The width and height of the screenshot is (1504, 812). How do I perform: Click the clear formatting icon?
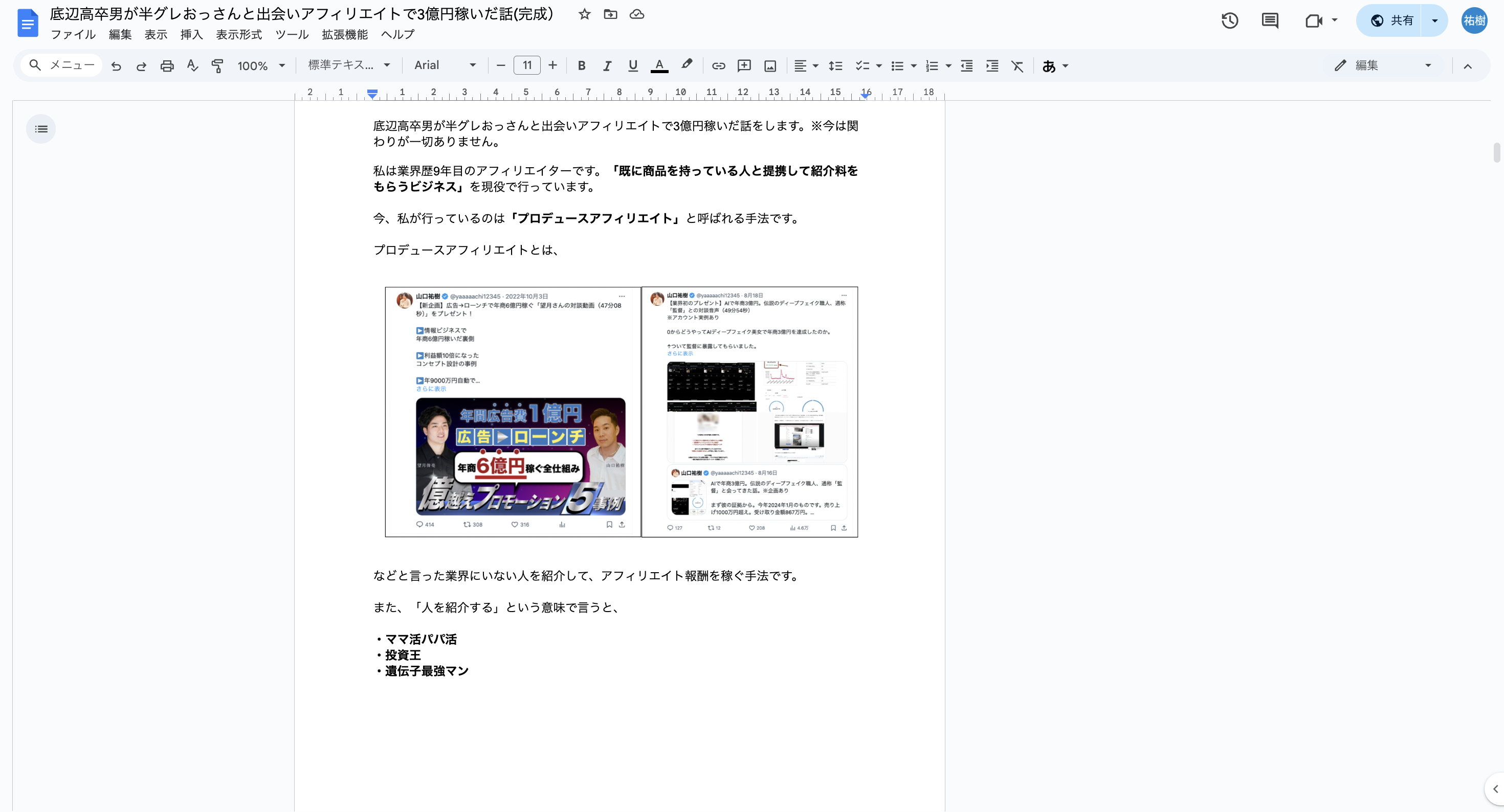[1018, 66]
